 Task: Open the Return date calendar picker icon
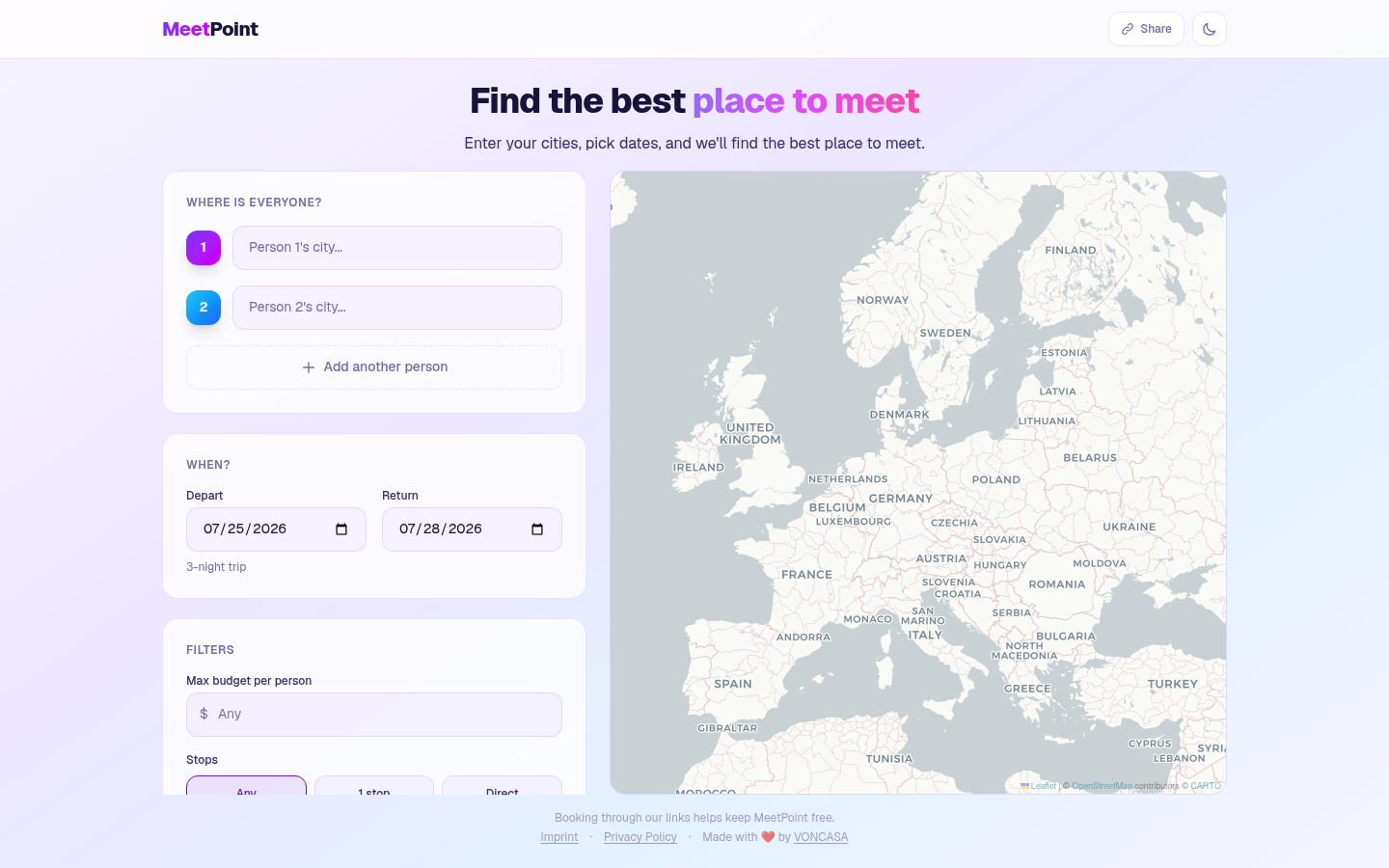pos(537,529)
